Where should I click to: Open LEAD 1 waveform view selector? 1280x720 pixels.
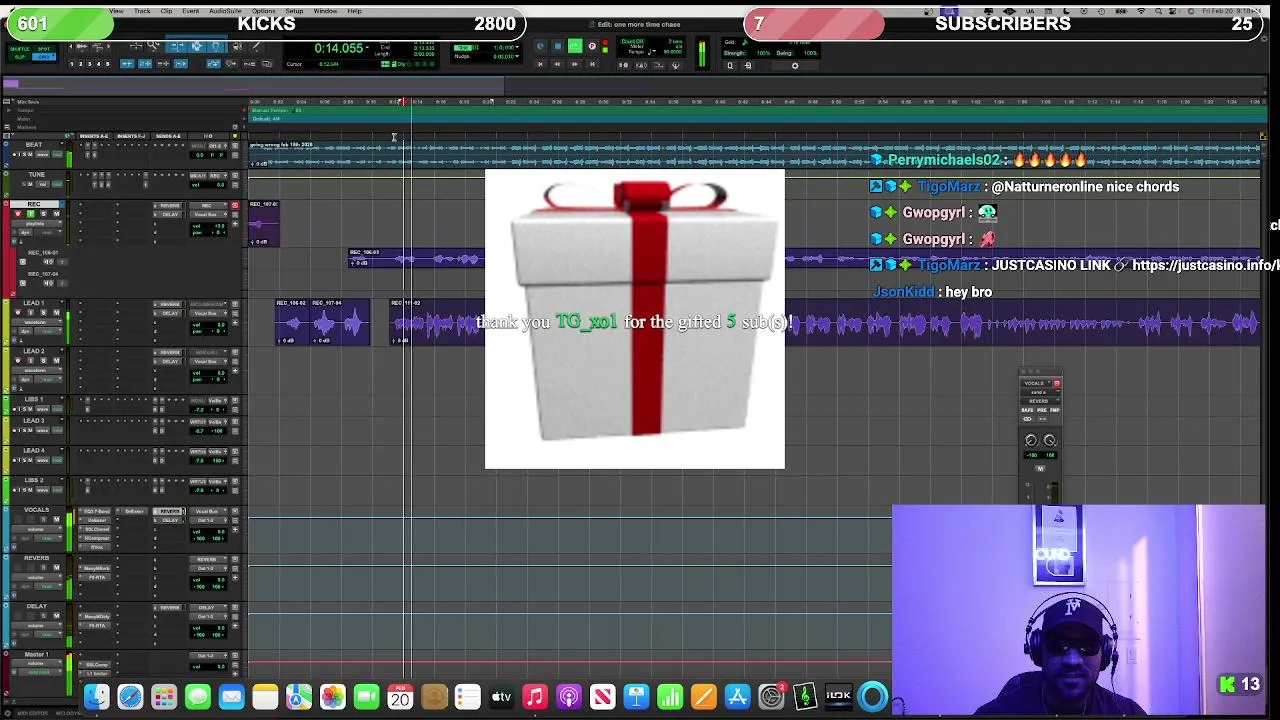tap(36, 322)
